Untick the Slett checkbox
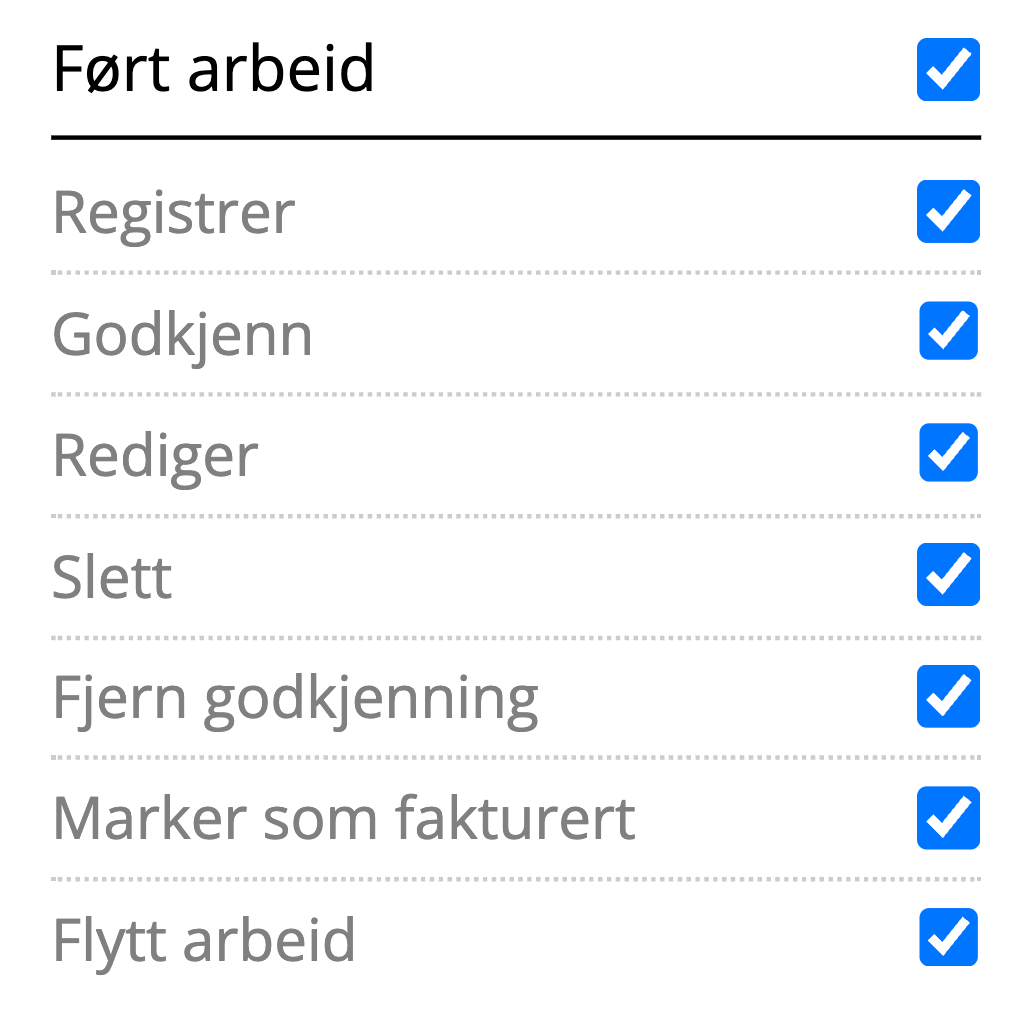This screenshot has width=1014, height=1014. click(x=947, y=575)
